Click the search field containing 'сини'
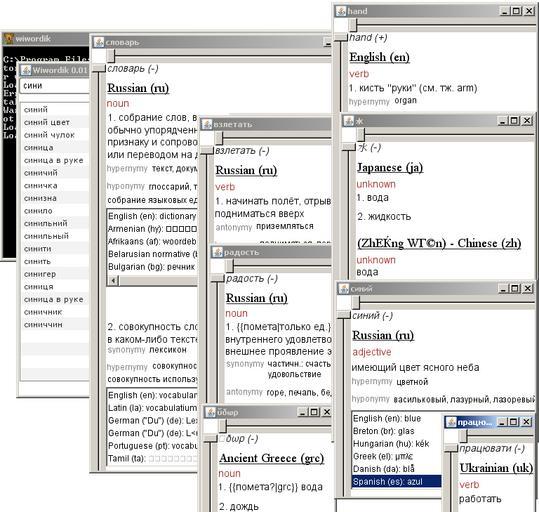 click(x=54, y=86)
